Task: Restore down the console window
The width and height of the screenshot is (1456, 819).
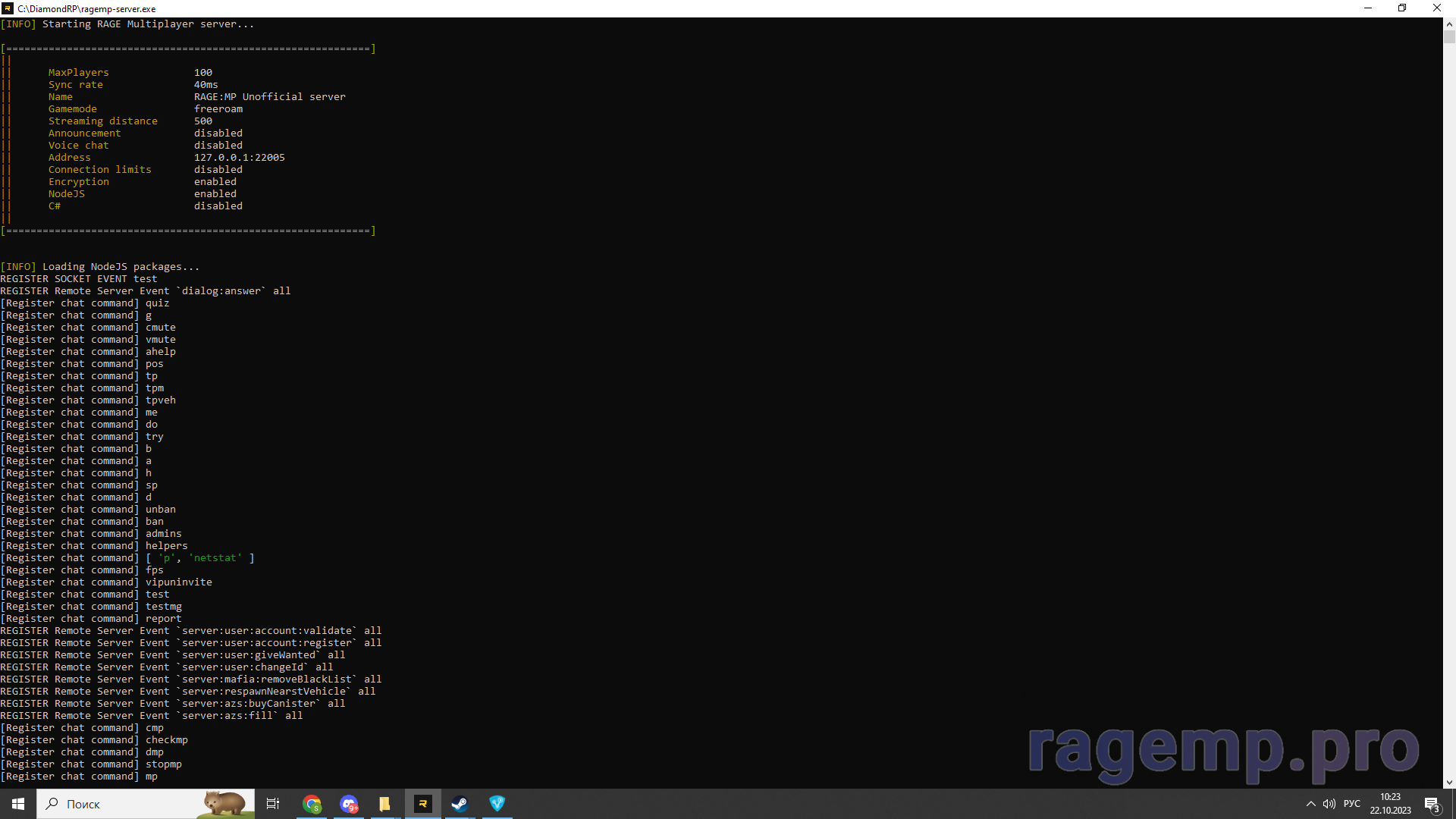Action: tap(1402, 8)
